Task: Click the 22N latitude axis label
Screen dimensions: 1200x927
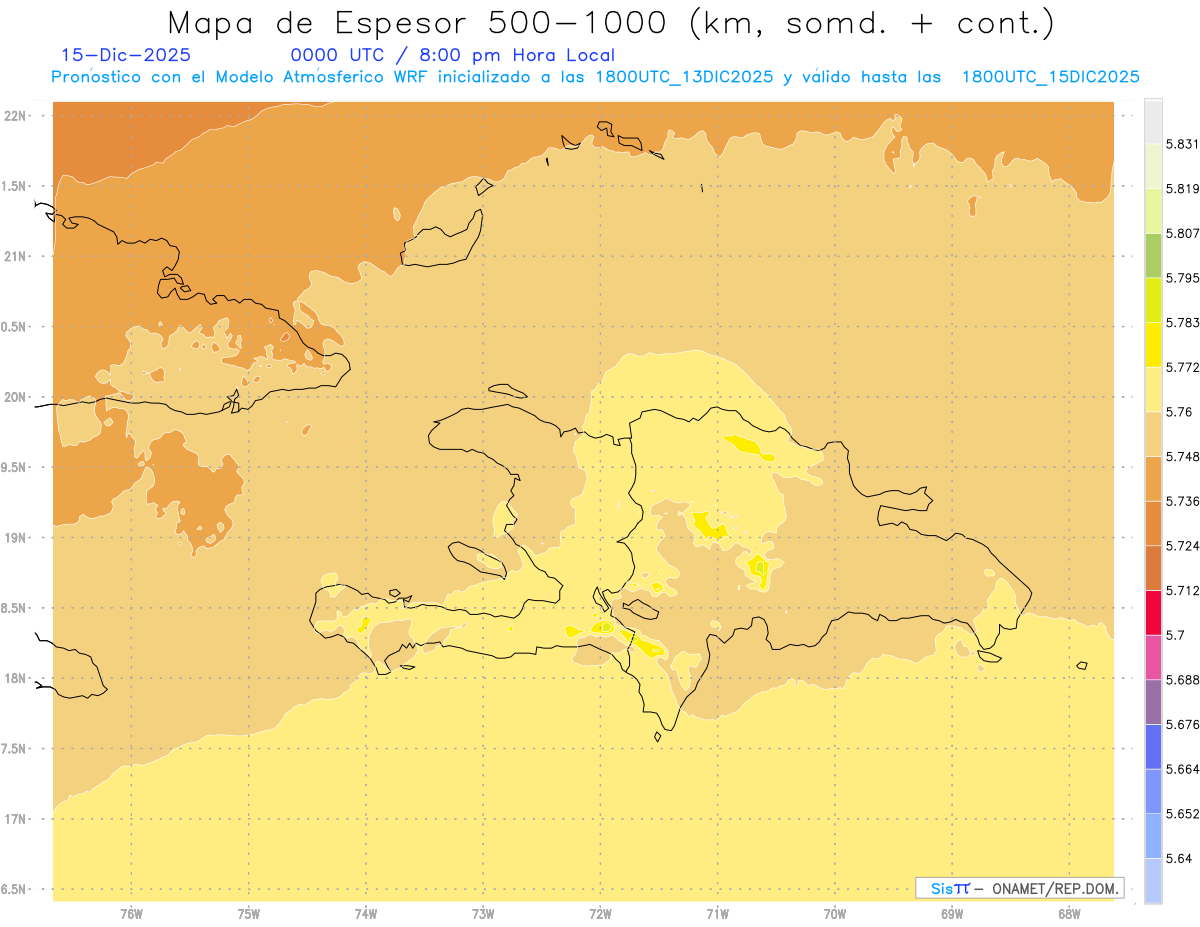Action: click(x=16, y=116)
